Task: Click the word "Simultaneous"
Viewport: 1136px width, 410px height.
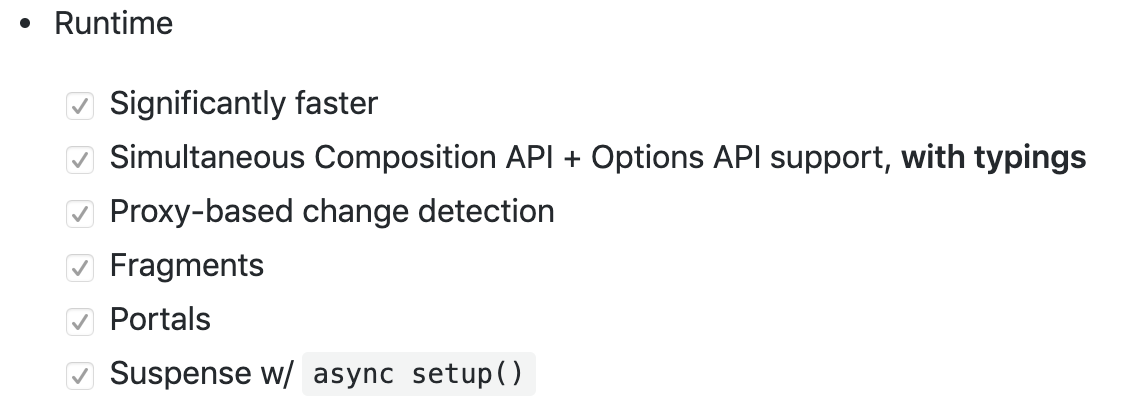Action: [x=207, y=157]
